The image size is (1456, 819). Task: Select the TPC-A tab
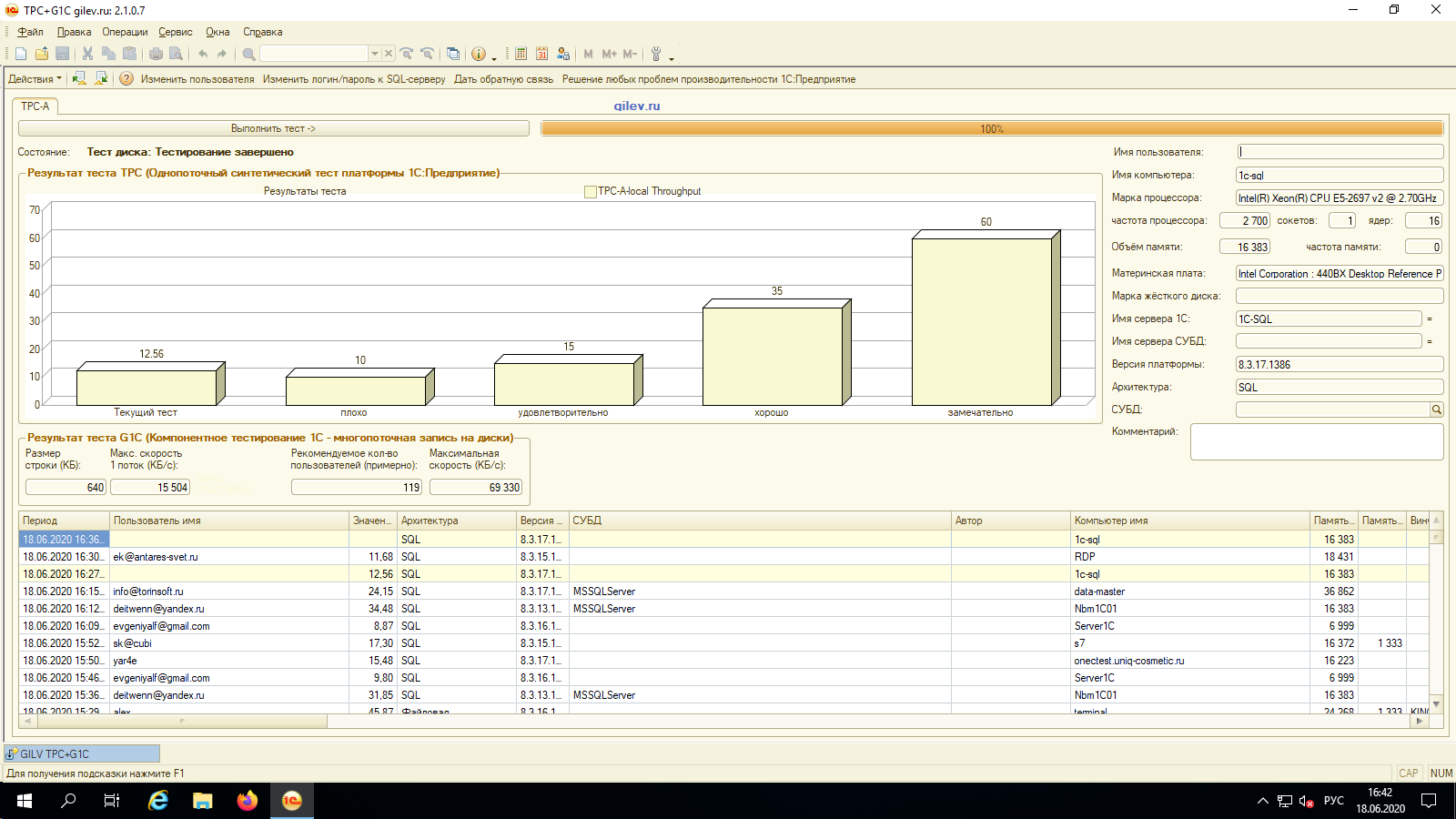click(x=35, y=106)
